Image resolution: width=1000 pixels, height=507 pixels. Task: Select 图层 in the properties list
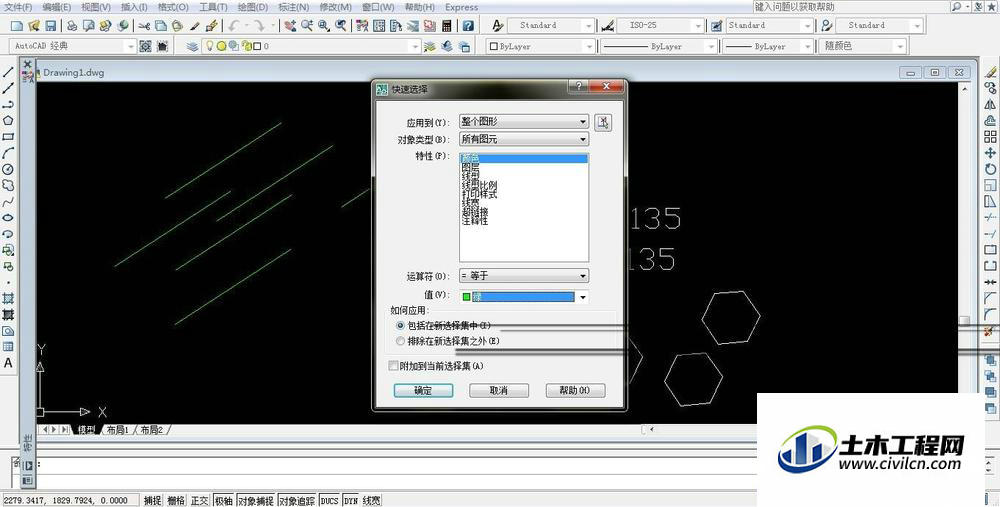[x=471, y=166]
